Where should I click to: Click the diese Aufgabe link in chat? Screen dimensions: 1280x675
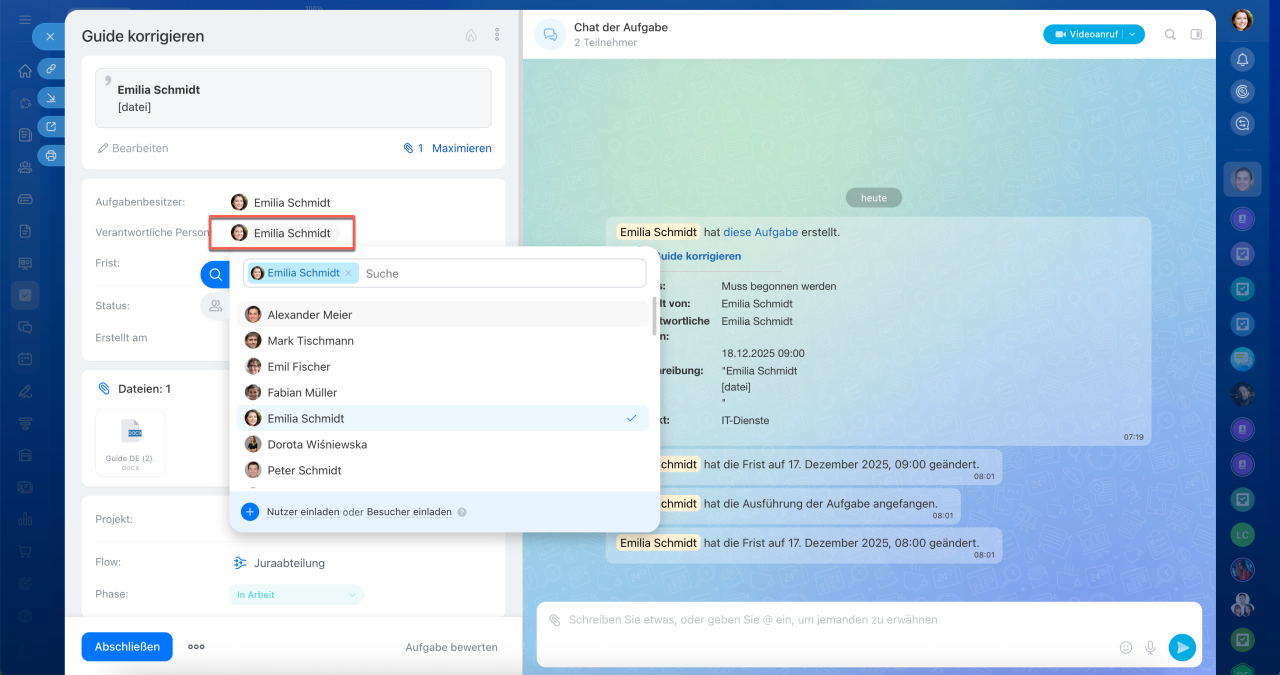click(760, 232)
